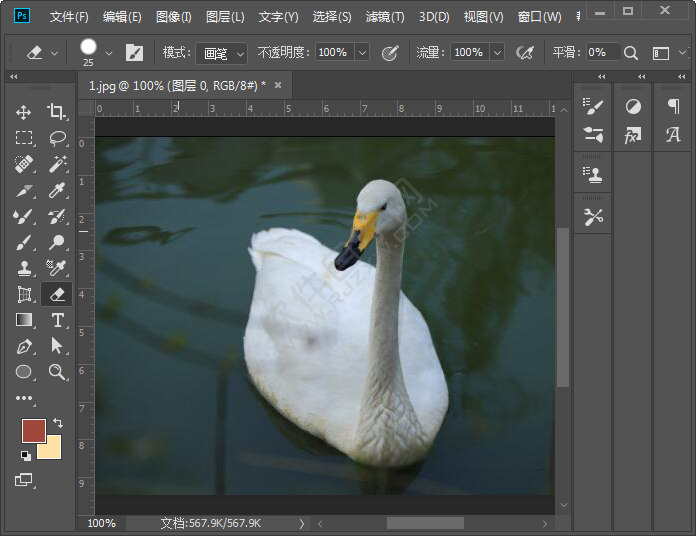Viewport: 696px width, 536px height.
Task: Pick the Zoom tool in toolbox
Action: pos(57,372)
